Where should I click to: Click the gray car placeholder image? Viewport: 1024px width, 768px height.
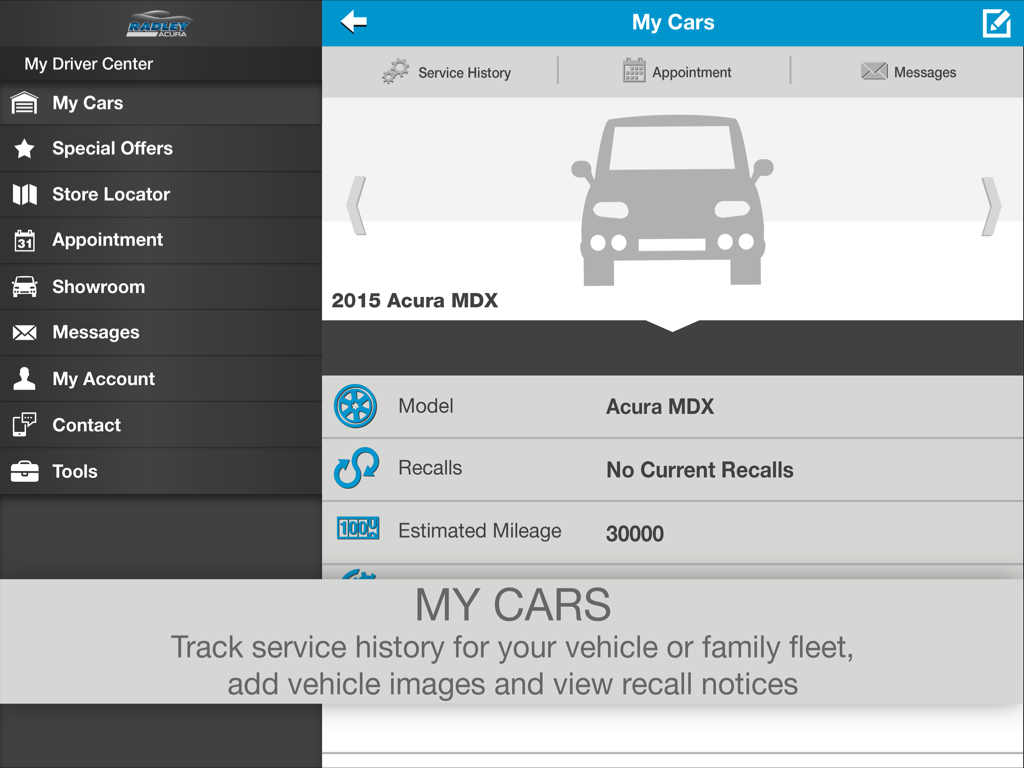(673, 200)
